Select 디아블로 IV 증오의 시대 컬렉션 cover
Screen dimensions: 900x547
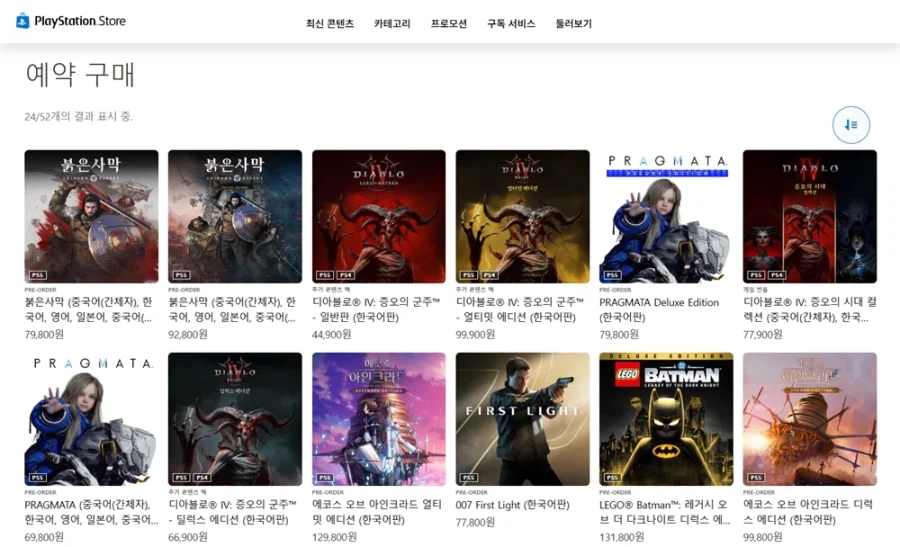809,216
